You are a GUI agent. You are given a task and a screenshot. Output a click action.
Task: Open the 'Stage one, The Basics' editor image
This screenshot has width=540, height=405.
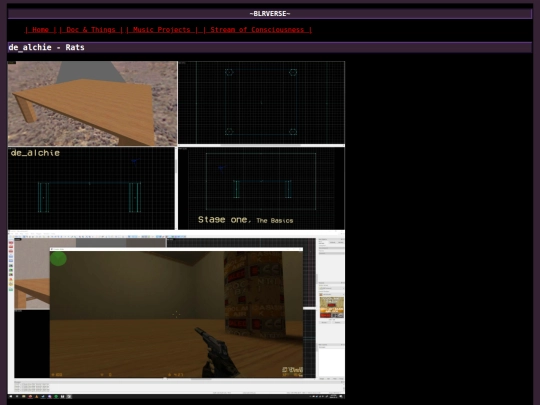coord(176,145)
